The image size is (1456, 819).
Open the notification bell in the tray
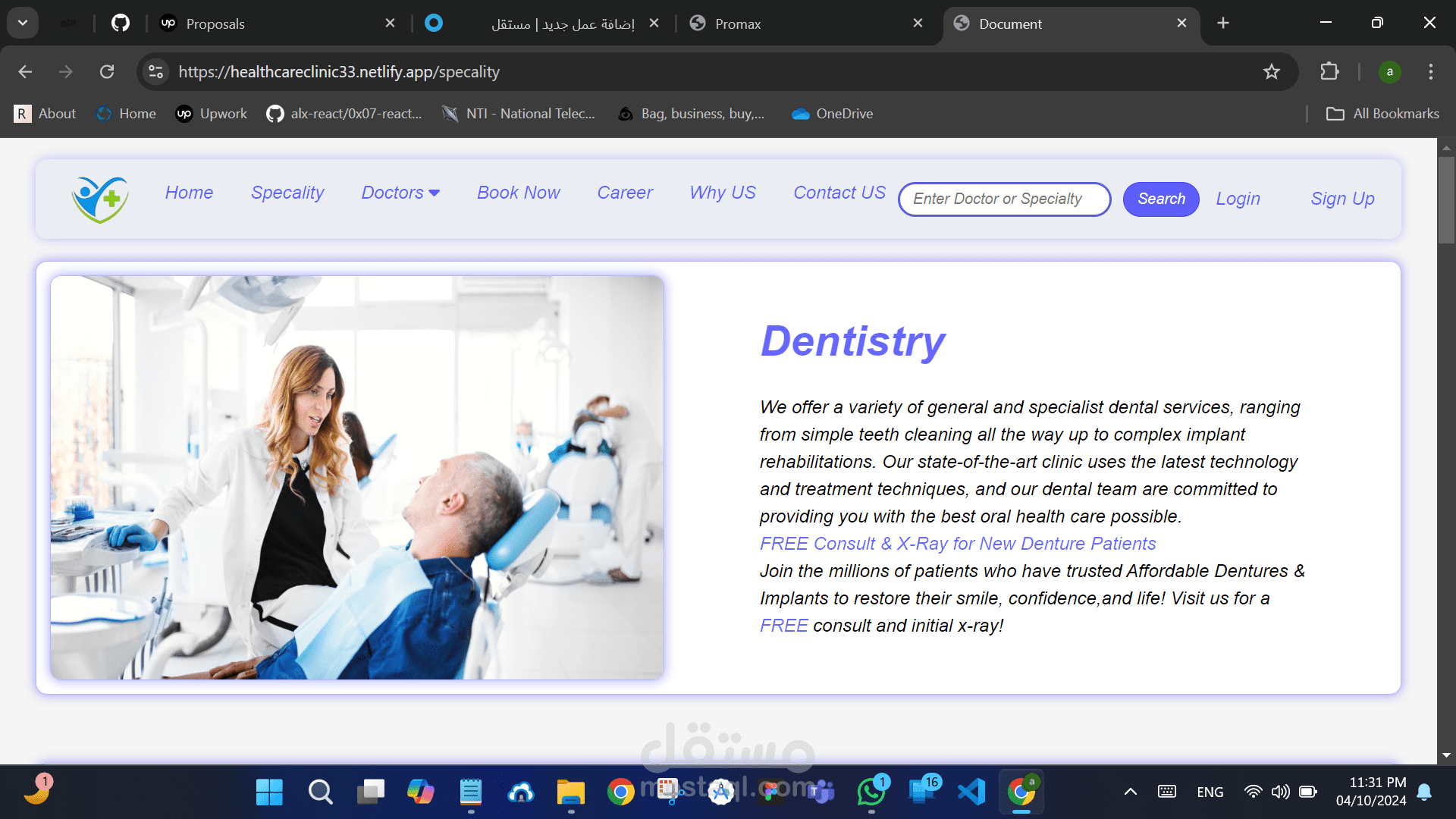coord(1424,792)
